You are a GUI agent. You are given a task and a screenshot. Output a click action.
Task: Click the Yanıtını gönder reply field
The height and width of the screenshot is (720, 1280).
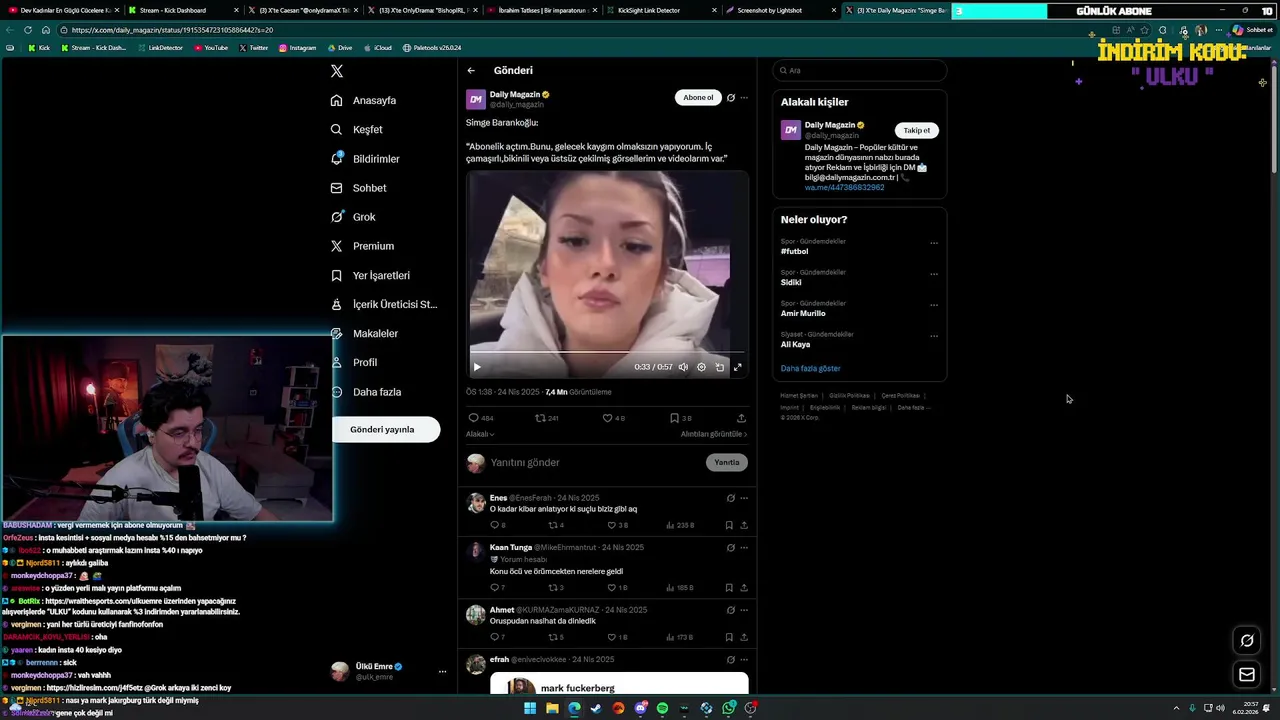(595, 463)
